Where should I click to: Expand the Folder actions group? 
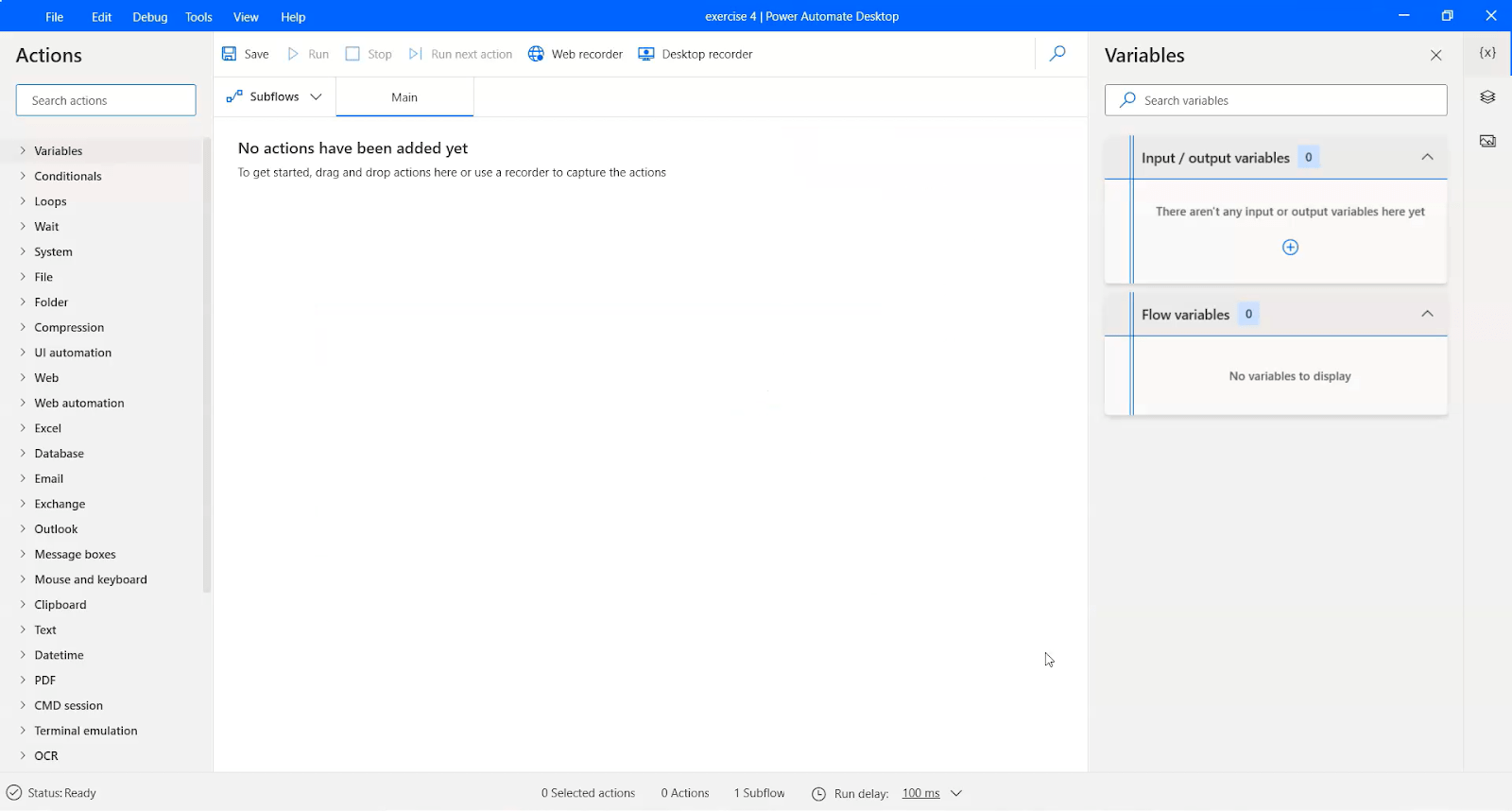(x=23, y=302)
